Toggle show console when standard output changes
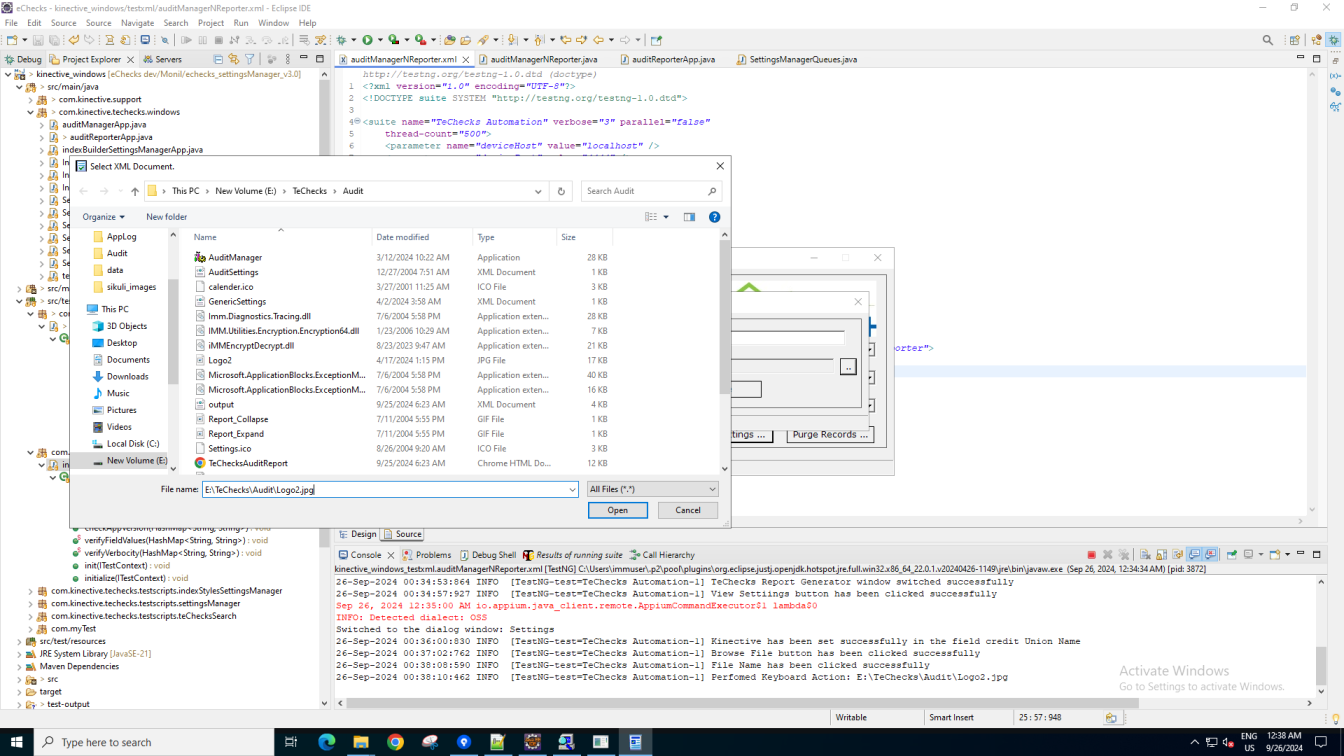Image resolution: width=1344 pixels, height=756 pixels. pos(1194,554)
